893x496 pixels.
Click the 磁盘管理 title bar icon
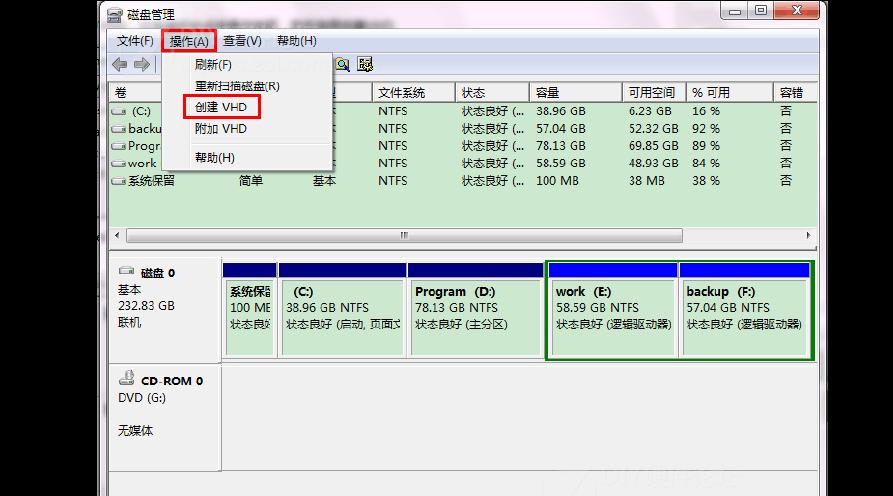(x=114, y=15)
